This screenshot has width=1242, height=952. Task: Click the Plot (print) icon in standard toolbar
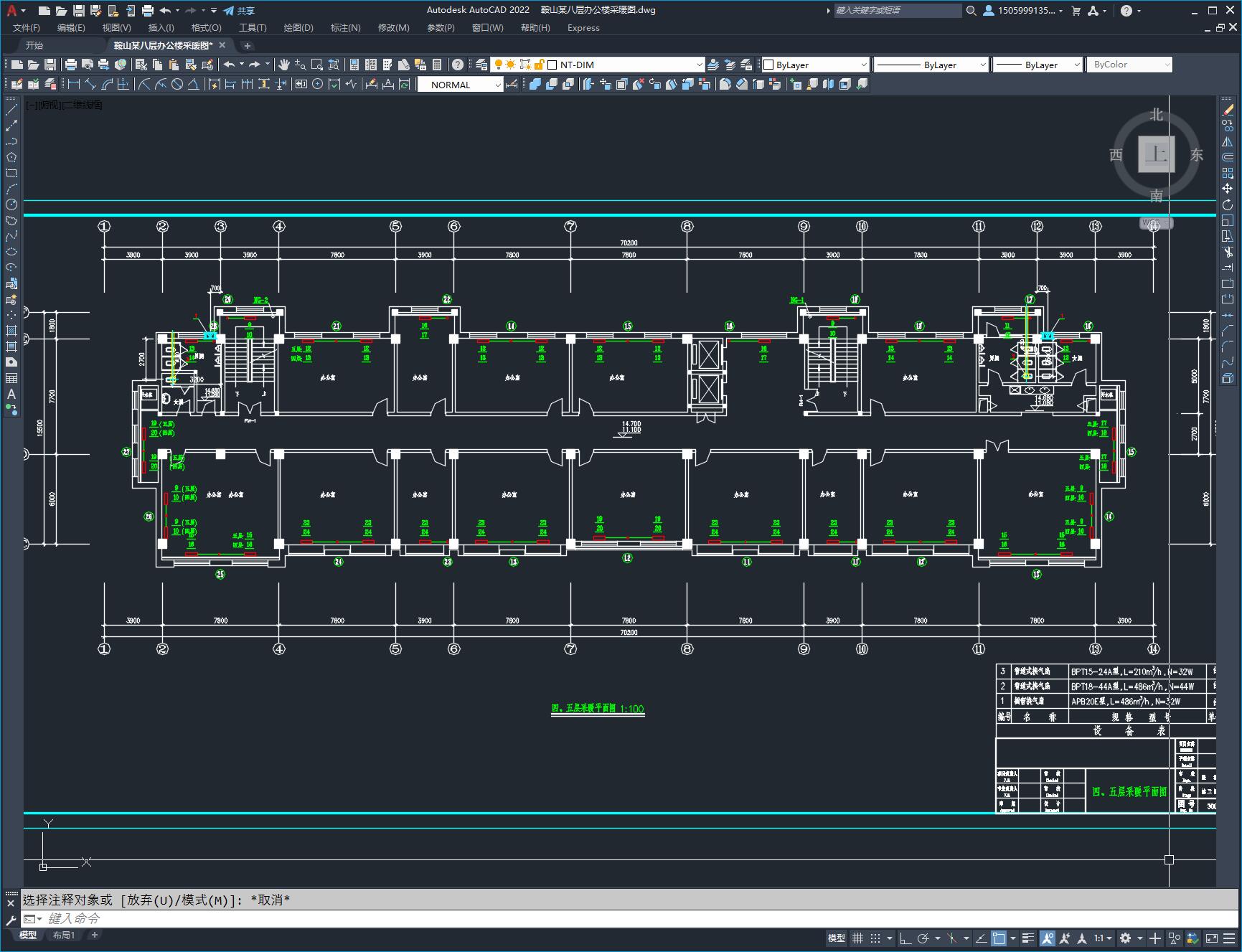(70, 65)
